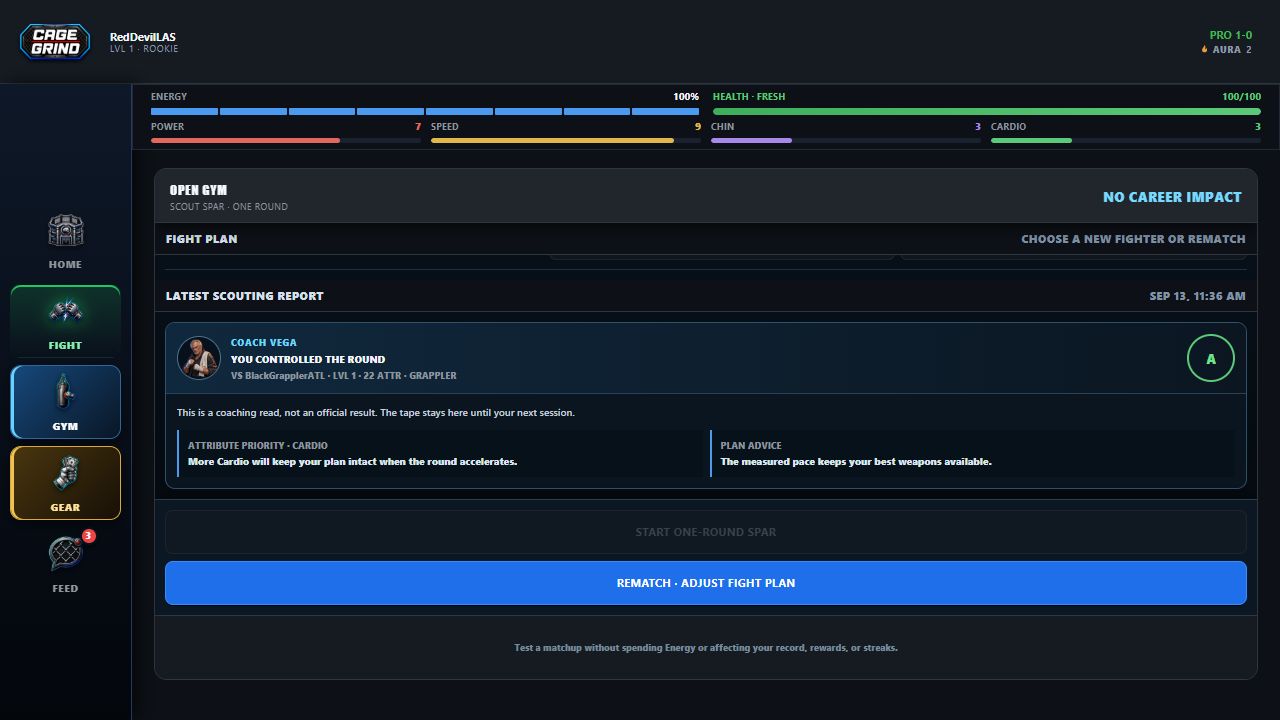Click the green Health bar
The height and width of the screenshot is (720, 1280).
tap(987, 111)
